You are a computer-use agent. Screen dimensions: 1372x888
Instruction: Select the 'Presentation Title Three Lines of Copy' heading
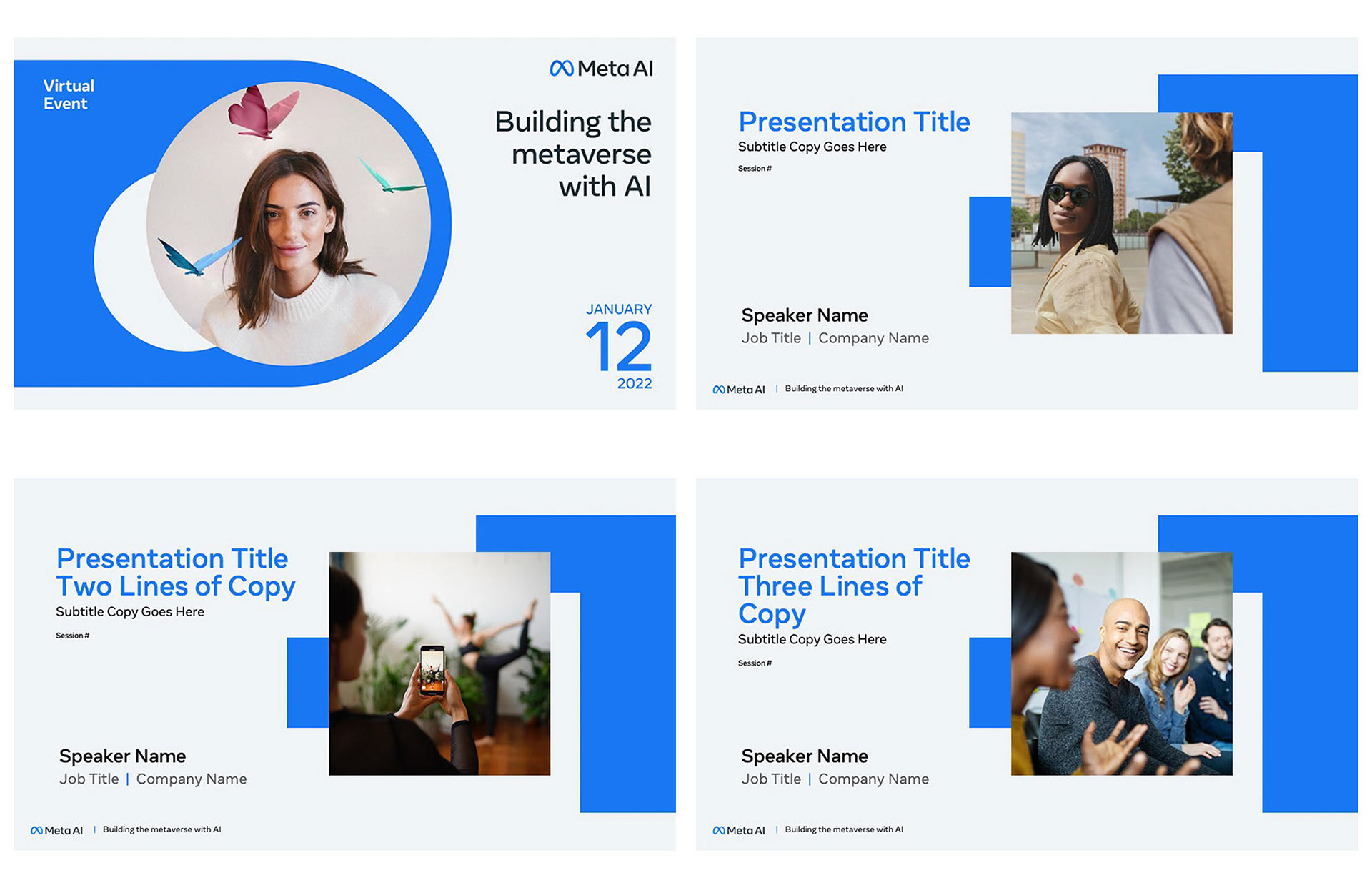[854, 586]
